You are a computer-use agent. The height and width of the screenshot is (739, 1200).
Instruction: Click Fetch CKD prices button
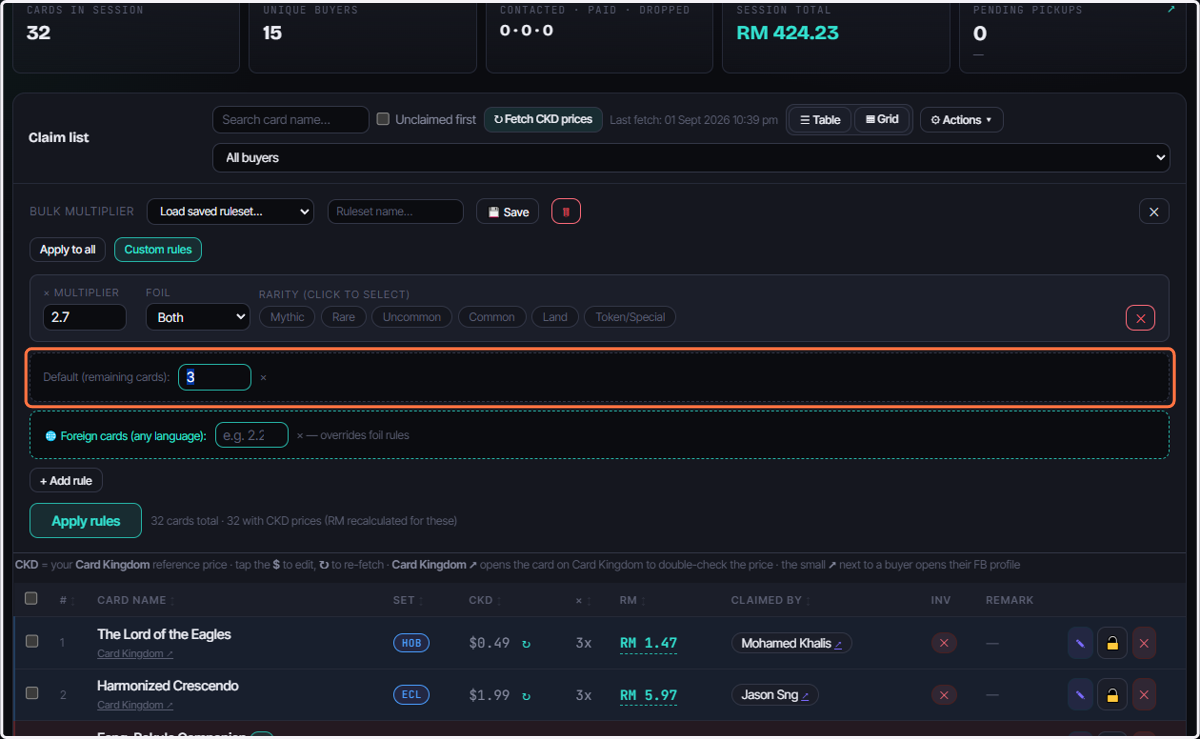click(544, 120)
